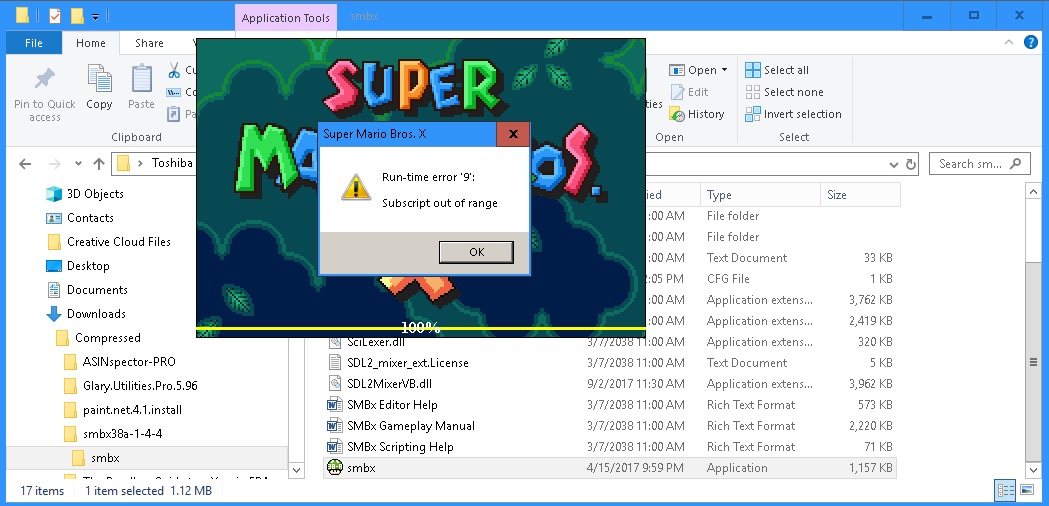
Task: Sort by the Size column header
Action: click(x=860, y=195)
